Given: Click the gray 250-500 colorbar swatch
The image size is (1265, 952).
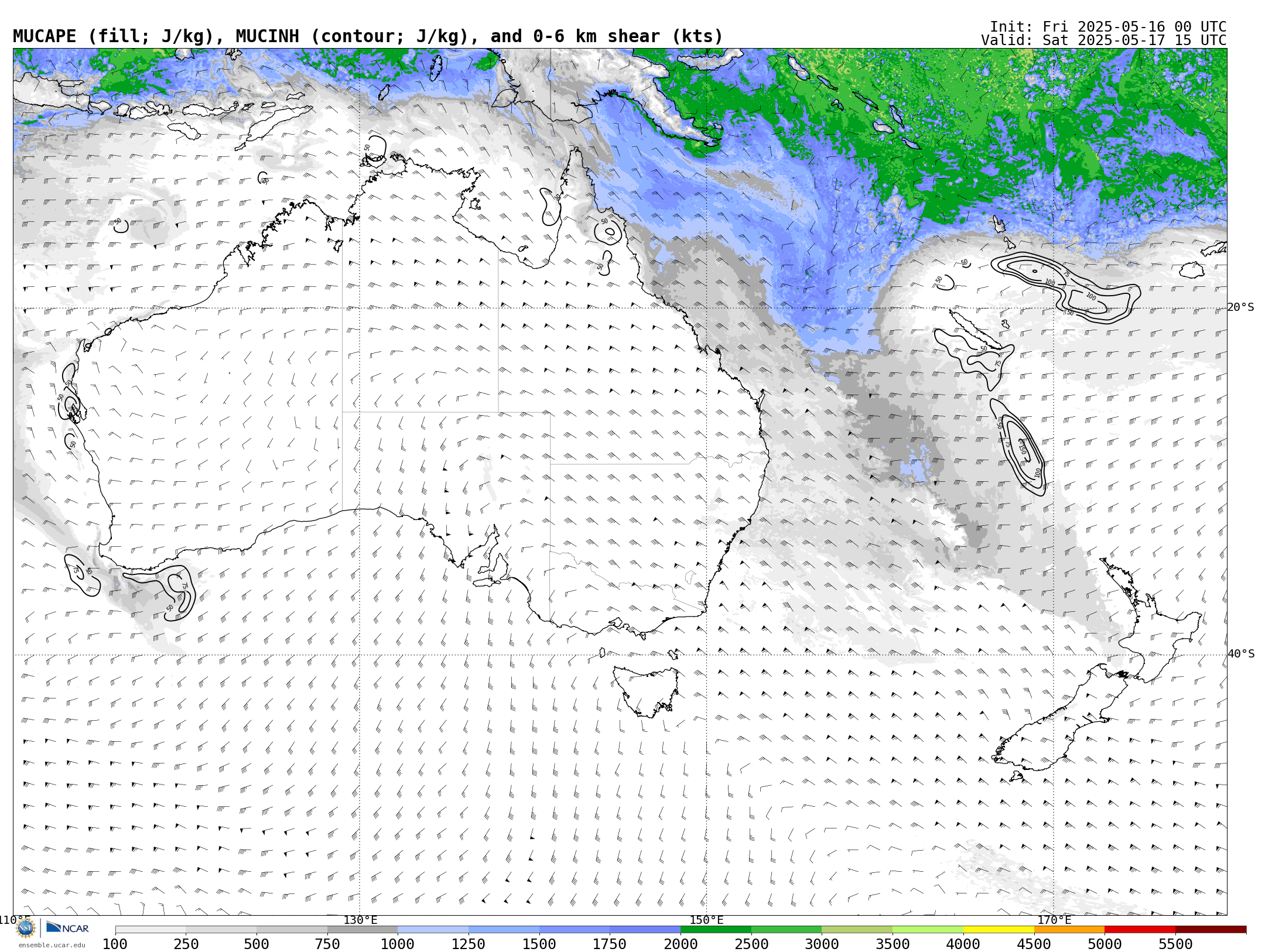Looking at the screenshot, I should pyautogui.click(x=221, y=930).
